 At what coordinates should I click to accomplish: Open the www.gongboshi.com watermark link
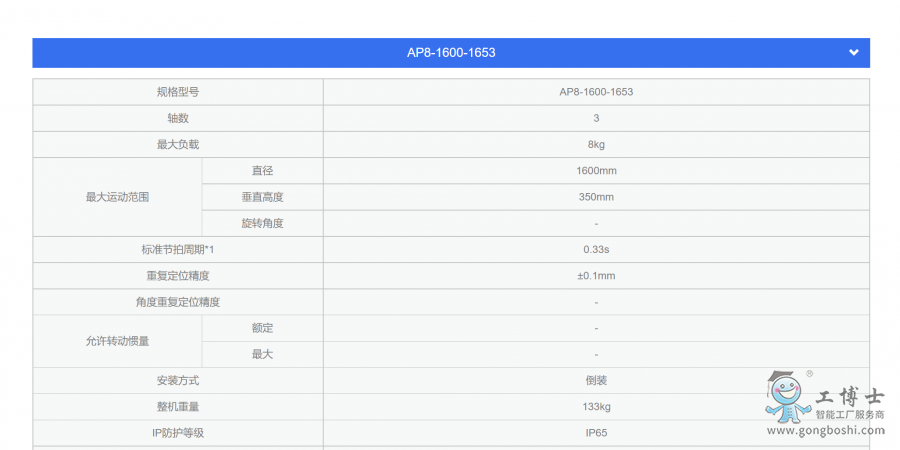pos(825,431)
